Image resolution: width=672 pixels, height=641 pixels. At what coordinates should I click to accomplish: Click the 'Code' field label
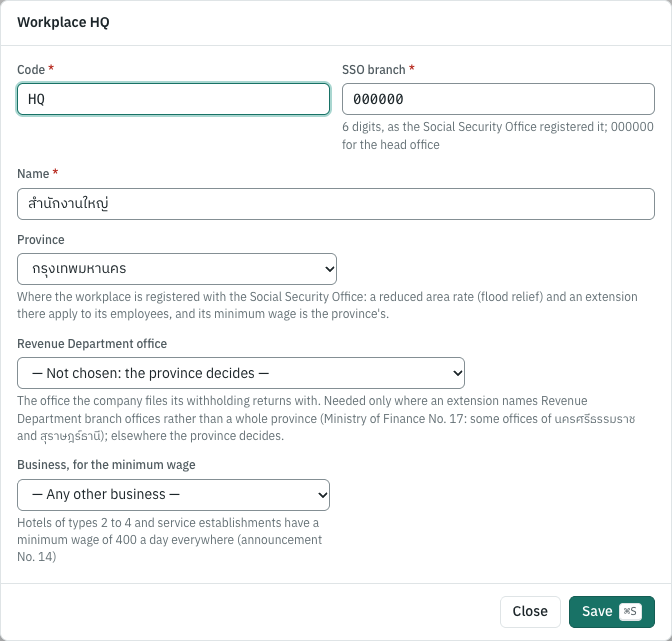pyautogui.click(x=31, y=69)
